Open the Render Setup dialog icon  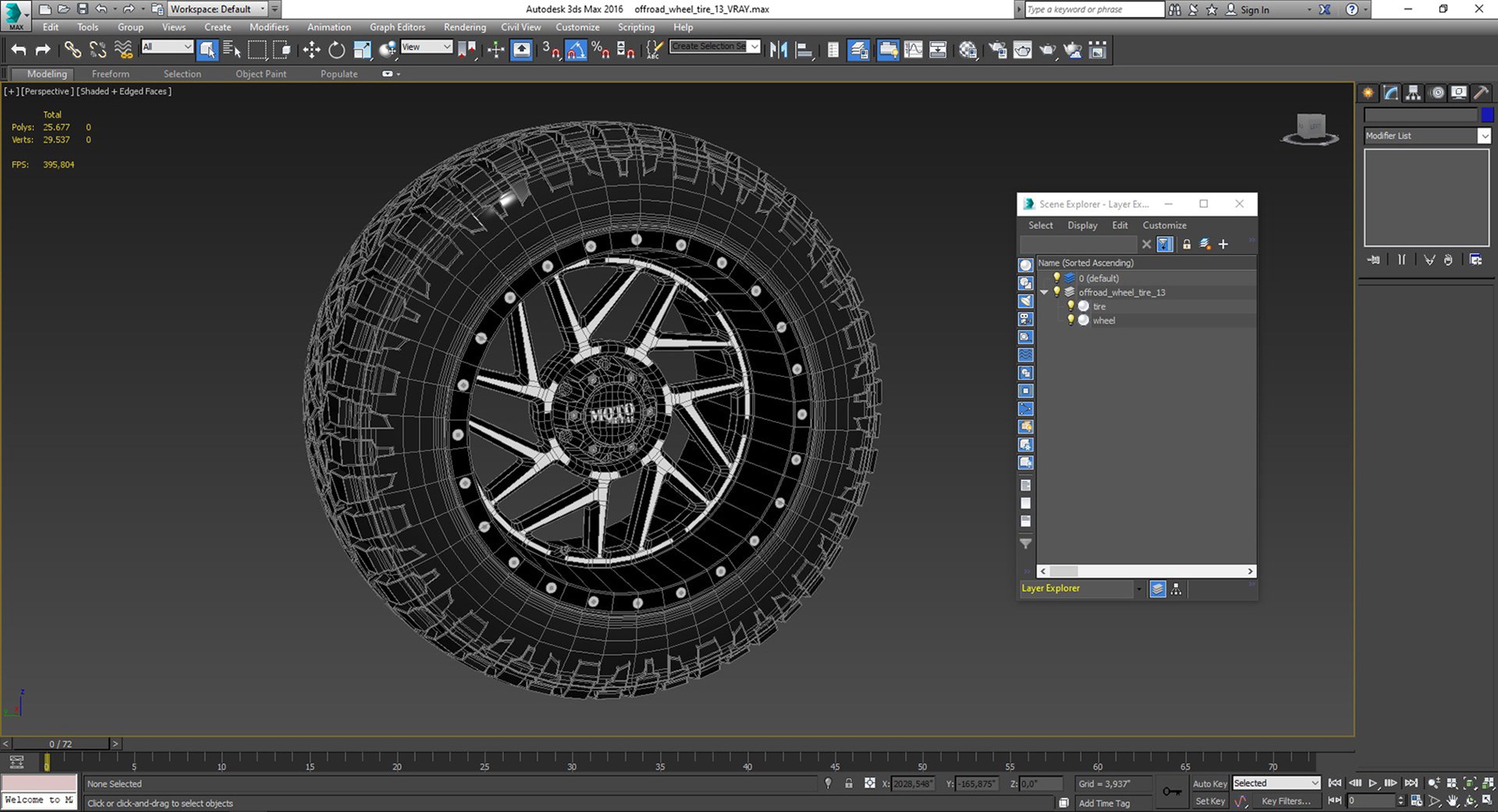pos(997,50)
